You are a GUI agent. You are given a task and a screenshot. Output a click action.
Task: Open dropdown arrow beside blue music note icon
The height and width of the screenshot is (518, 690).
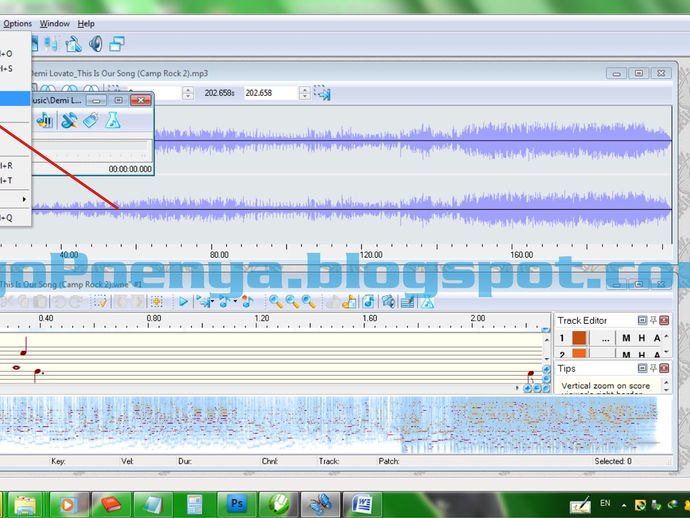coord(235,302)
